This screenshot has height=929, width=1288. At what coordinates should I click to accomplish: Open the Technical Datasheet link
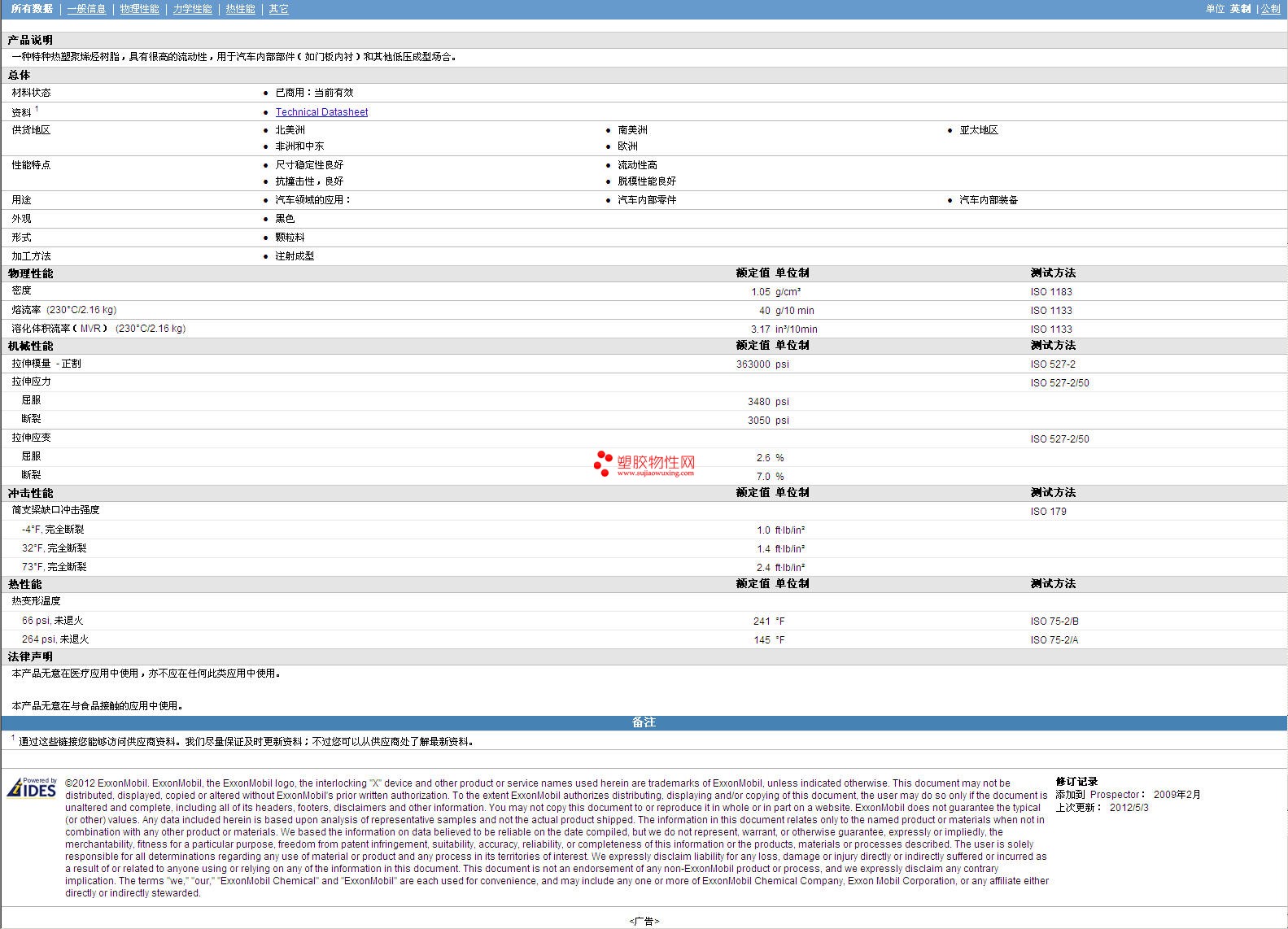[x=321, y=112]
